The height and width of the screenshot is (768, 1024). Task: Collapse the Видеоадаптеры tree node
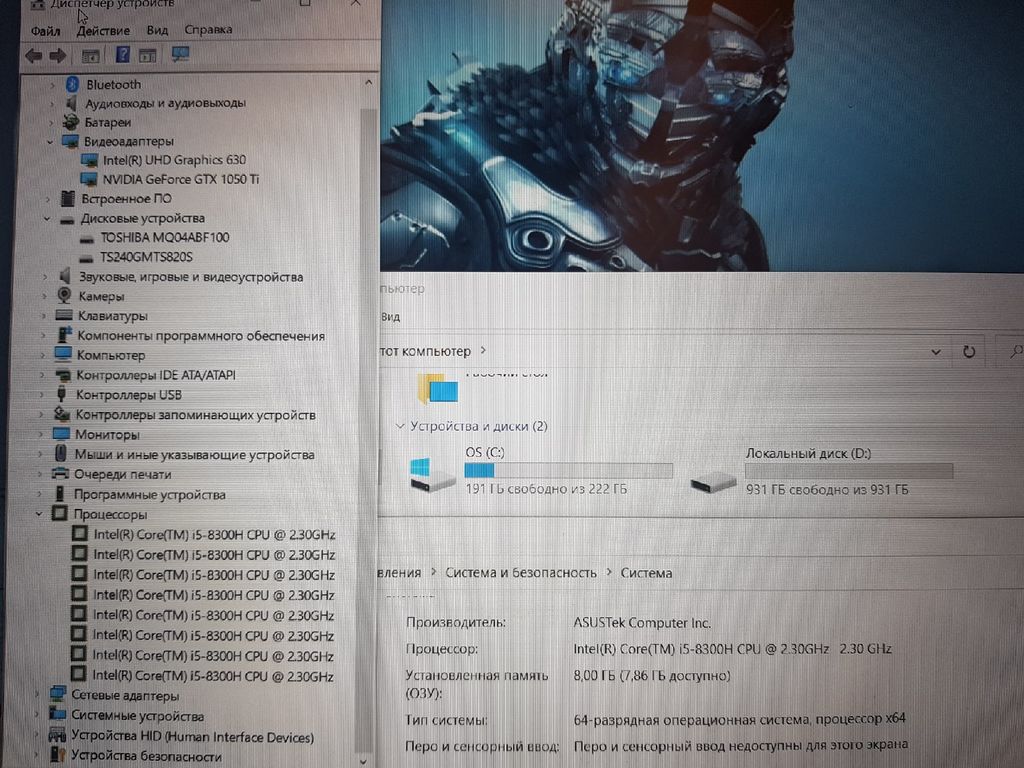click(49, 142)
